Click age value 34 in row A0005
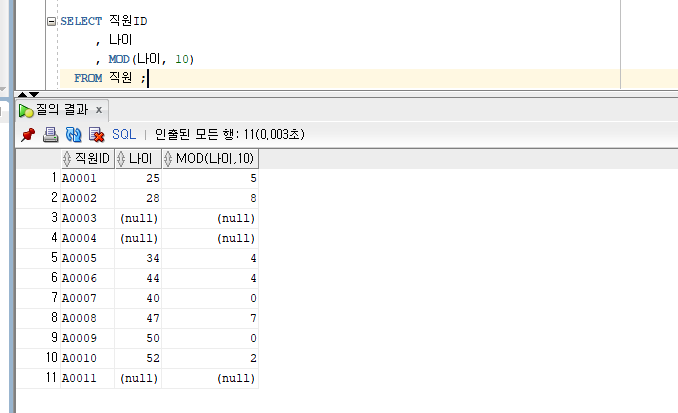This screenshot has width=678, height=413. 138,258
